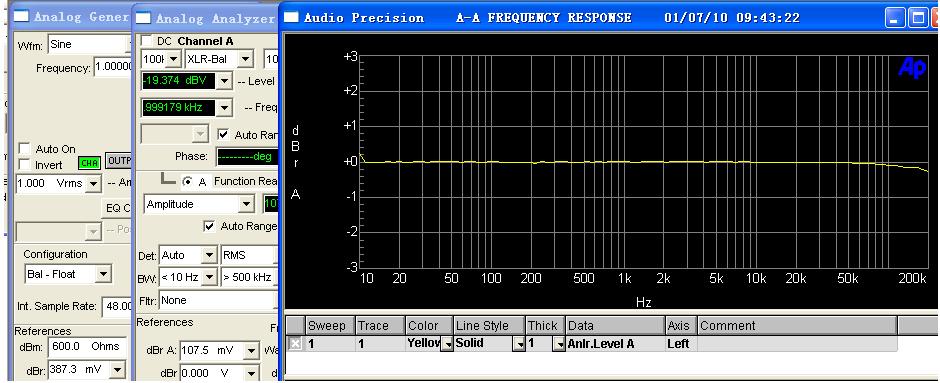Select the A Function Reading radio button
Image resolution: width=940 pixels, height=383 pixels.
(x=188, y=182)
